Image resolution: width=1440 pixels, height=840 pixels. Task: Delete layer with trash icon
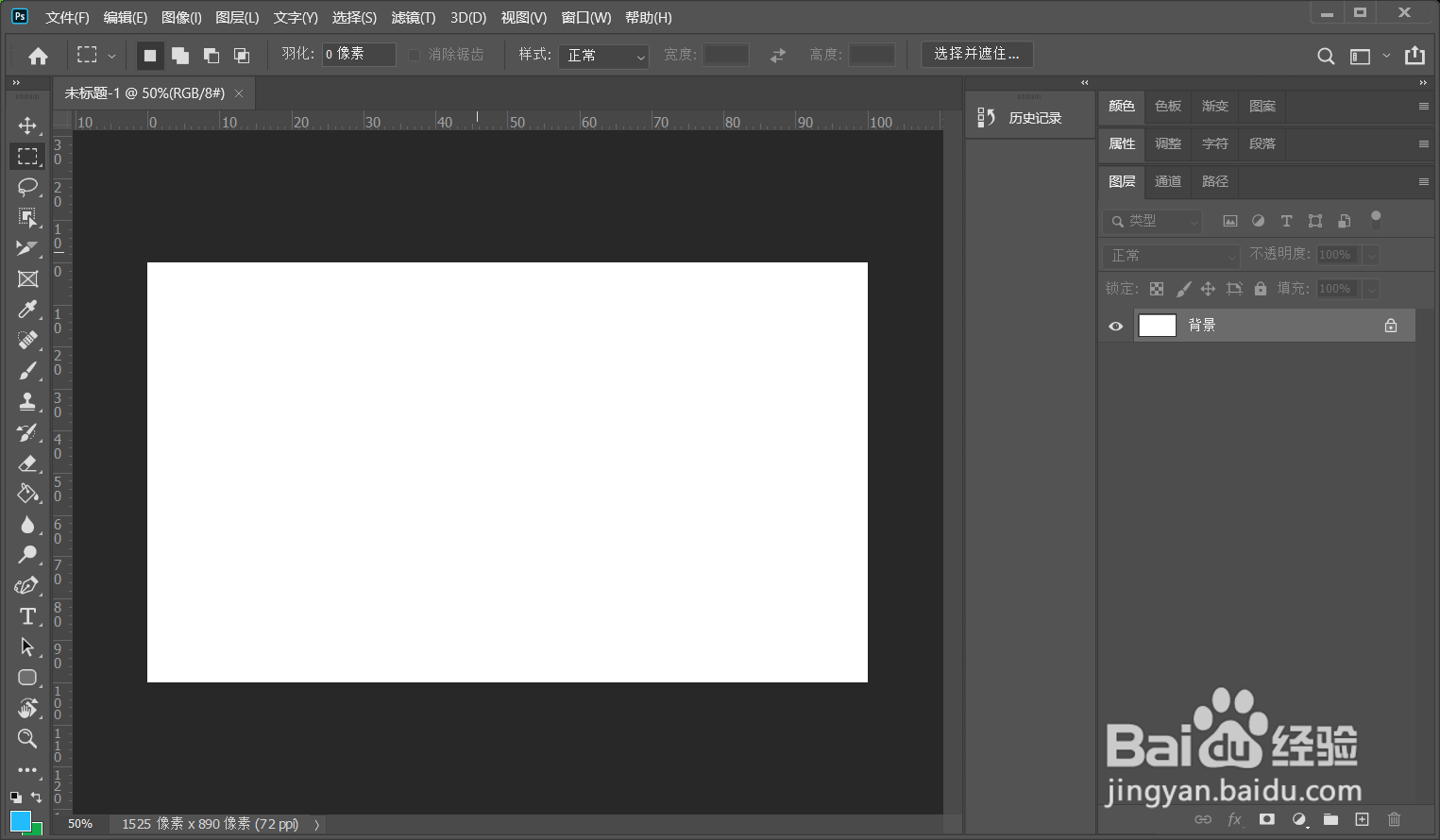tap(1394, 819)
